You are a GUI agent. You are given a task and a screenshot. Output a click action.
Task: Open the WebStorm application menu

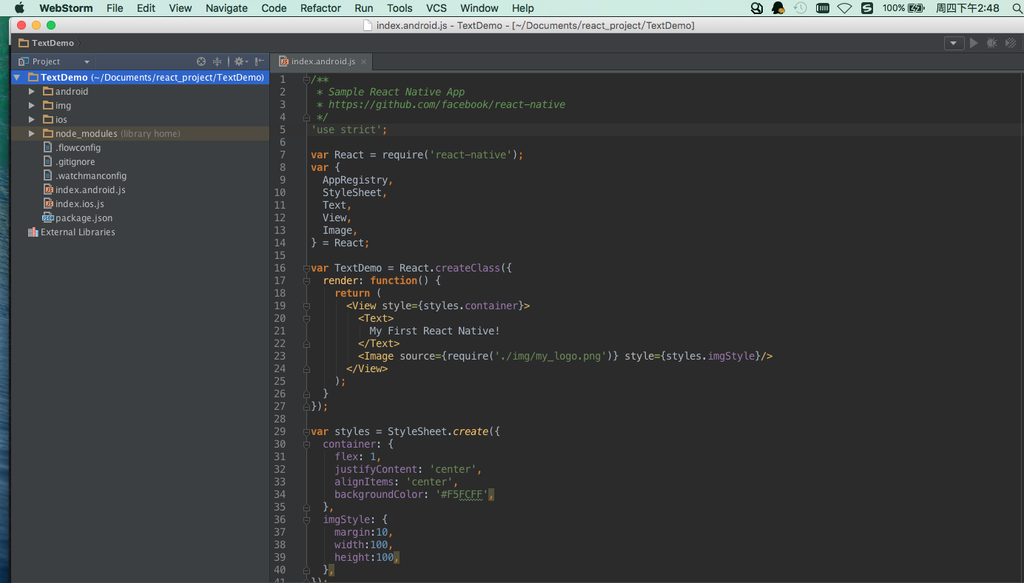66,8
